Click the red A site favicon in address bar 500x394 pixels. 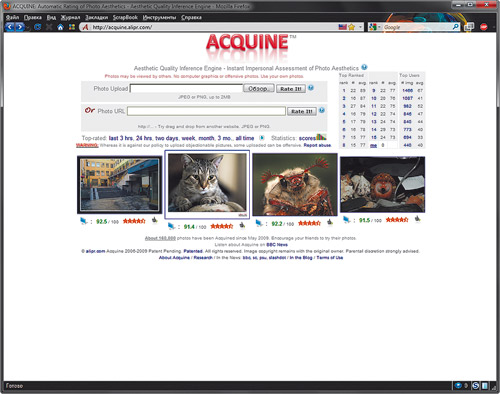pyautogui.click(x=85, y=27)
